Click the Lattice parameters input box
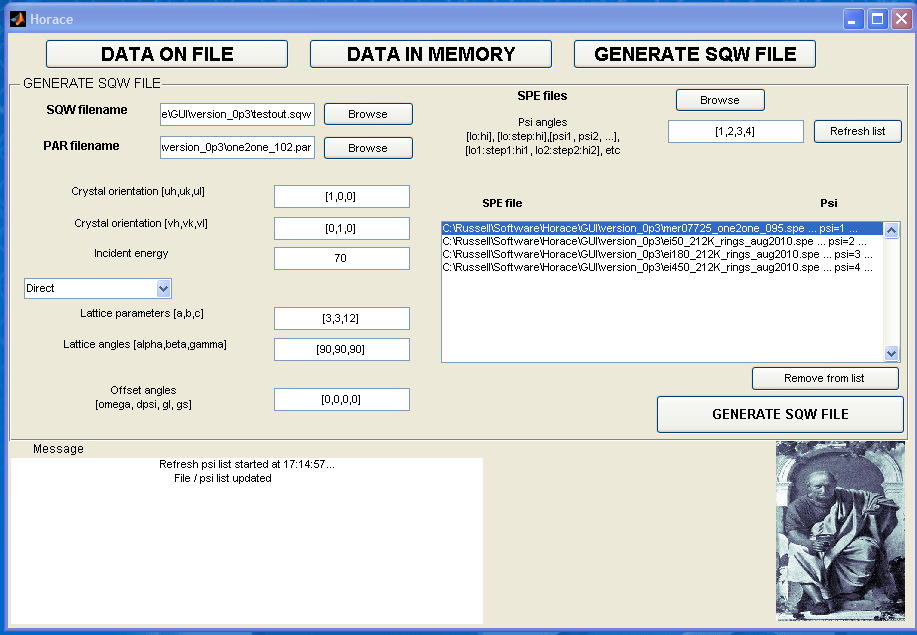The height and width of the screenshot is (635, 917). [x=342, y=318]
